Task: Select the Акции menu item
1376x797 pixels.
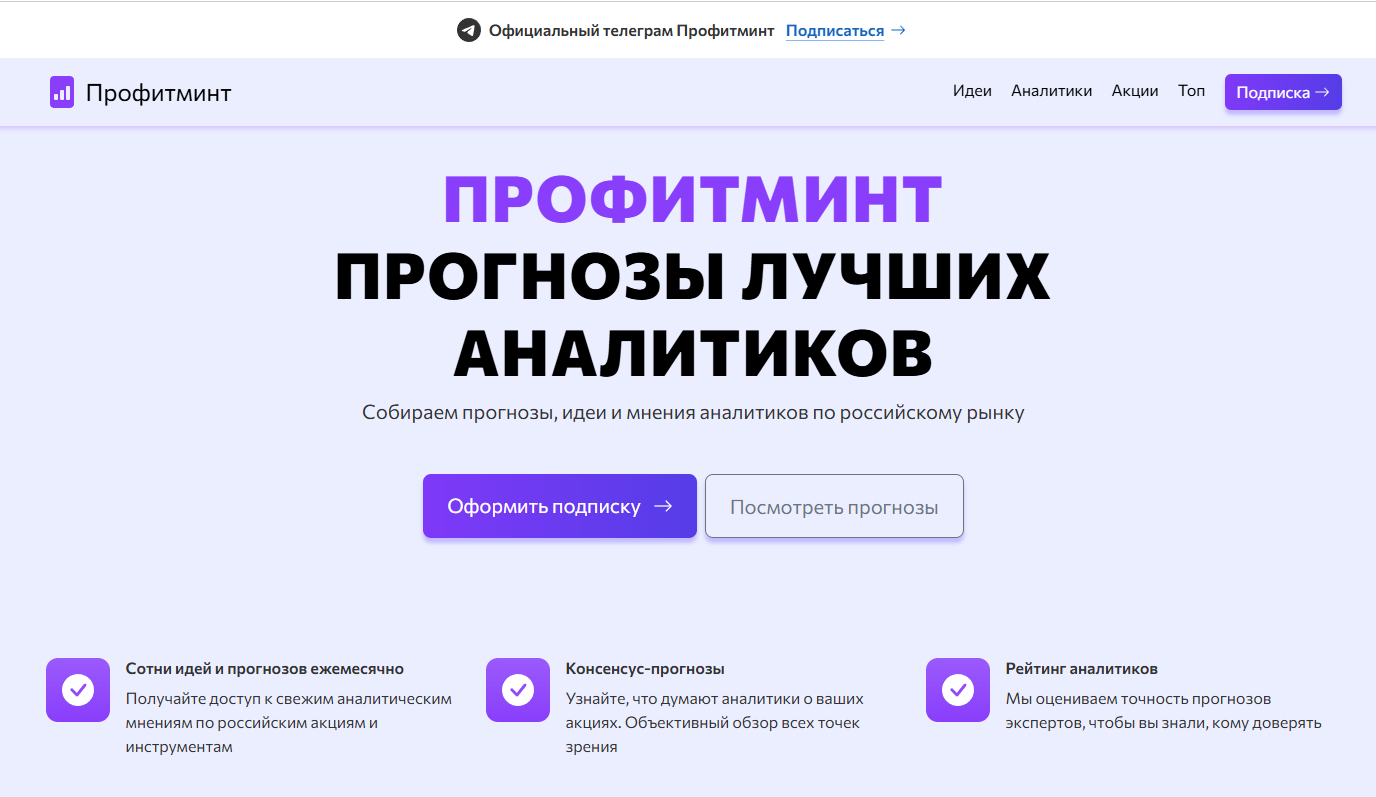Action: pos(1135,91)
